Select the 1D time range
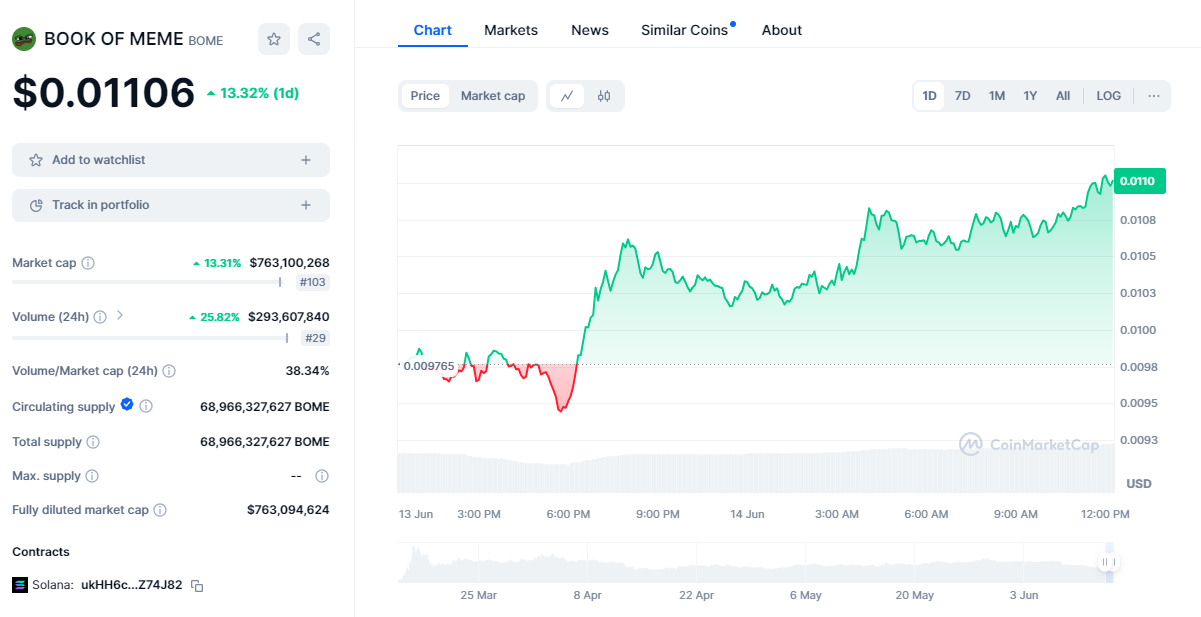The width and height of the screenshot is (1201, 617). point(929,96)
